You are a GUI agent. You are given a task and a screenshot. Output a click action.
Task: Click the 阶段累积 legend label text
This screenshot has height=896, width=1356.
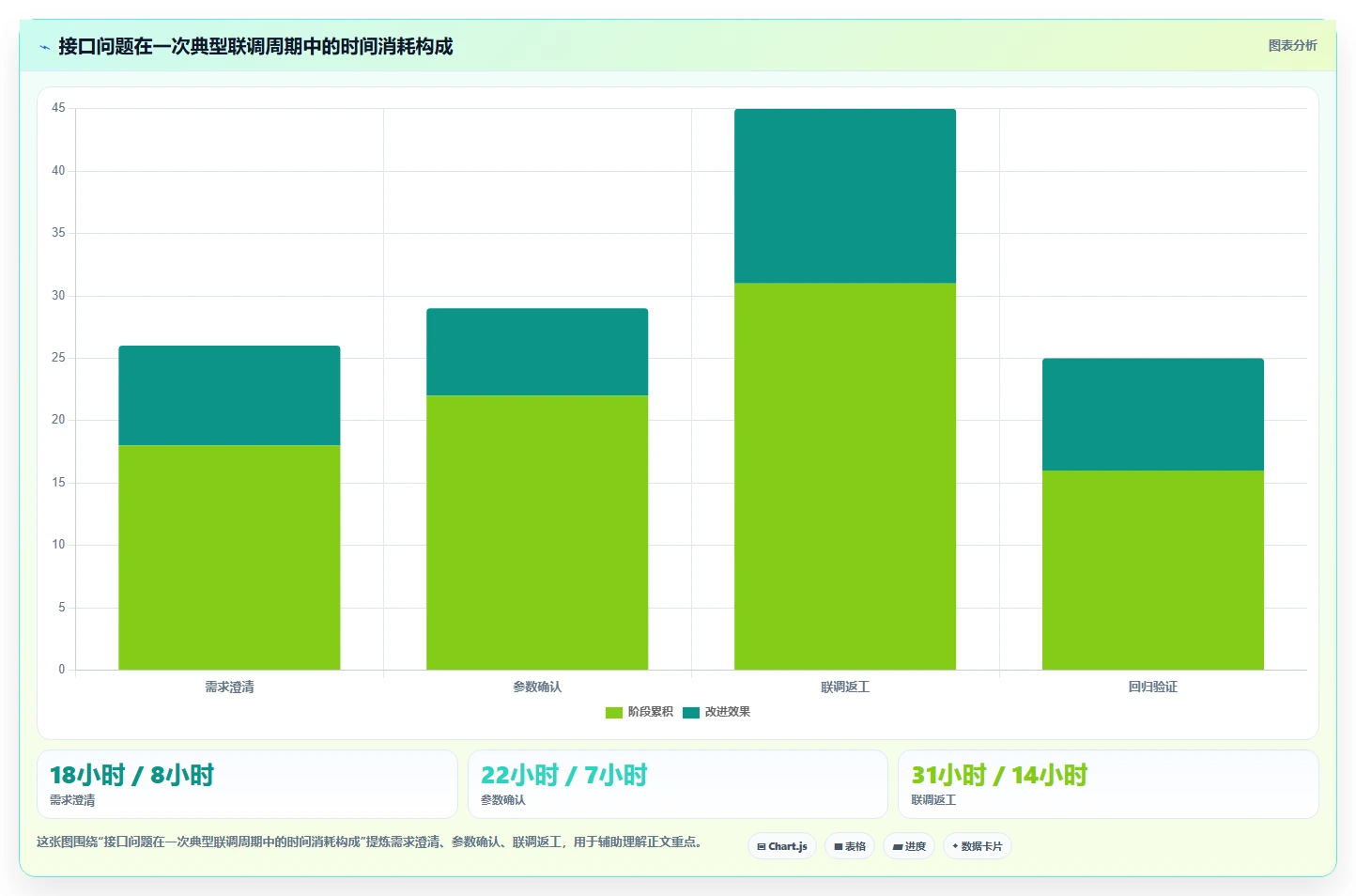click(x=650, y=712)
